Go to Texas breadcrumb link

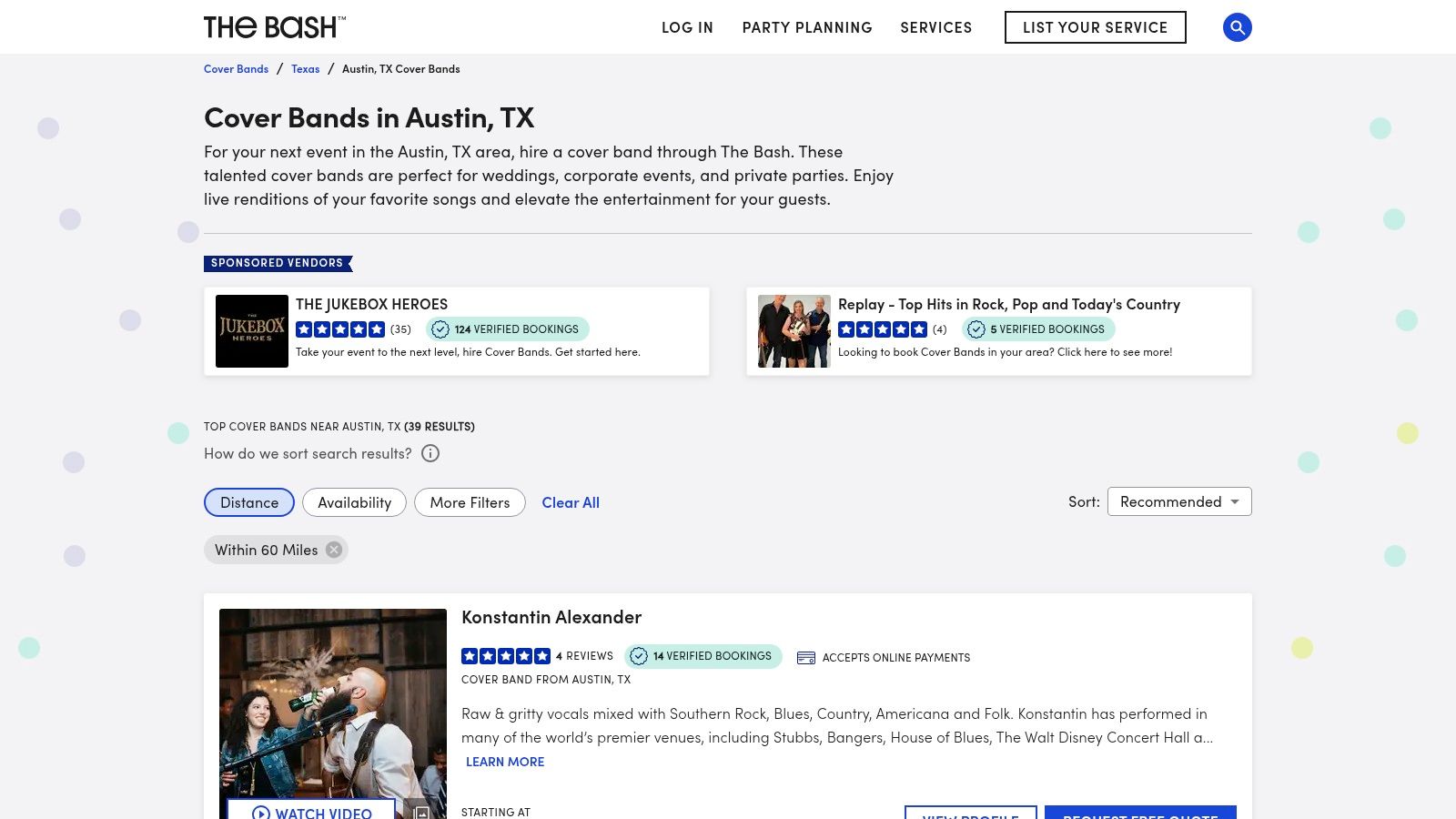305,69
